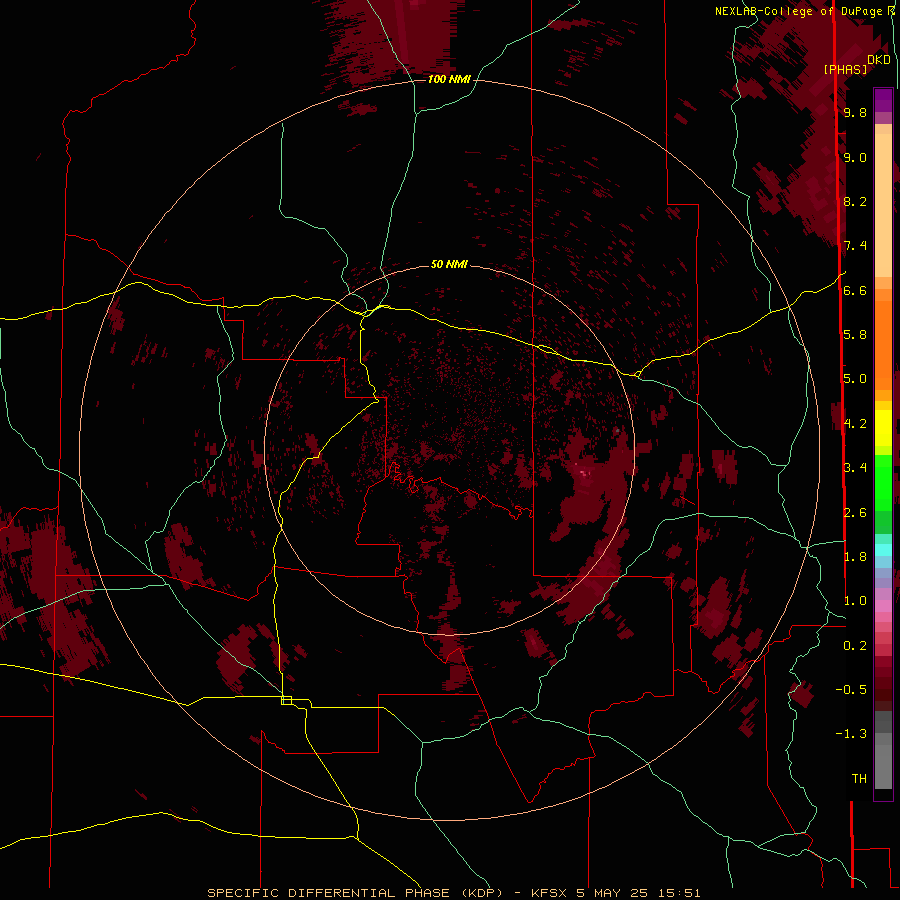Click the 1.8 value on color scale

point(855,556)
